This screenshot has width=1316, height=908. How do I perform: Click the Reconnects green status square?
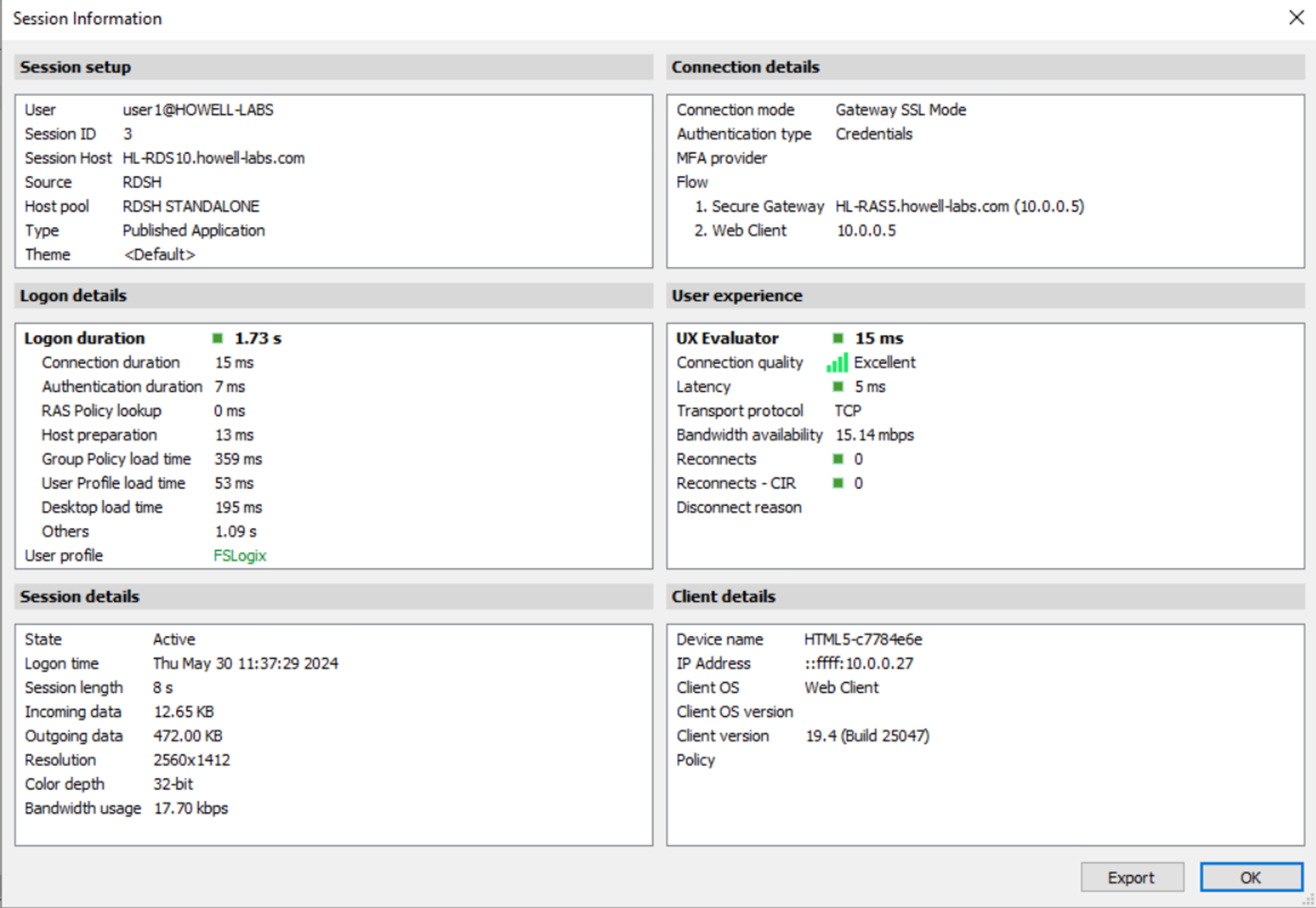[x=838, y=459]
